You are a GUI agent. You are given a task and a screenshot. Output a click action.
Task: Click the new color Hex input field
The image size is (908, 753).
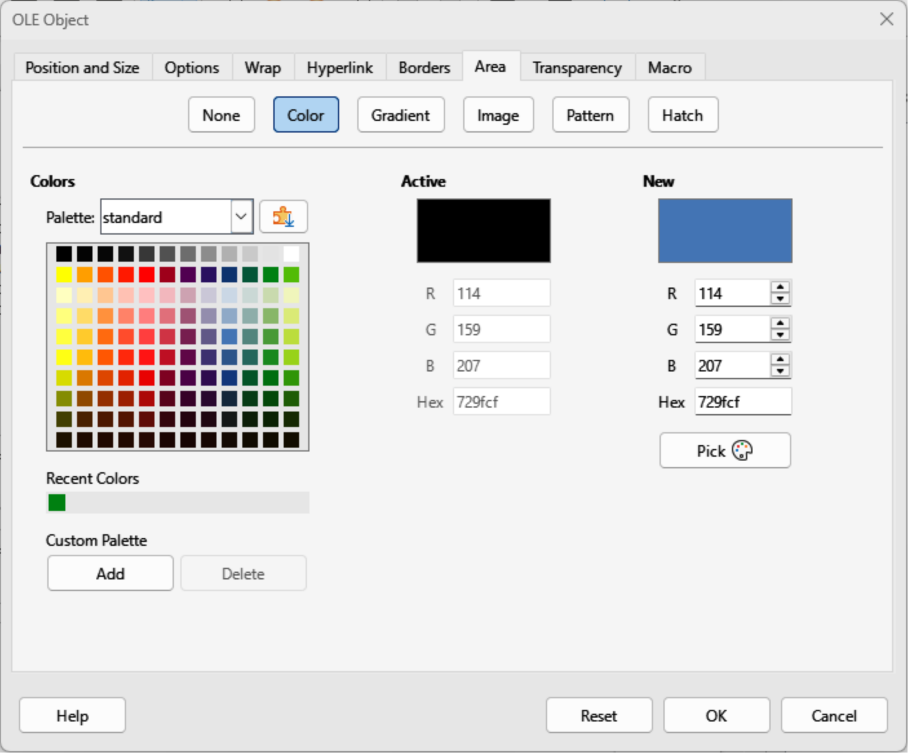[x=743, y=402]
